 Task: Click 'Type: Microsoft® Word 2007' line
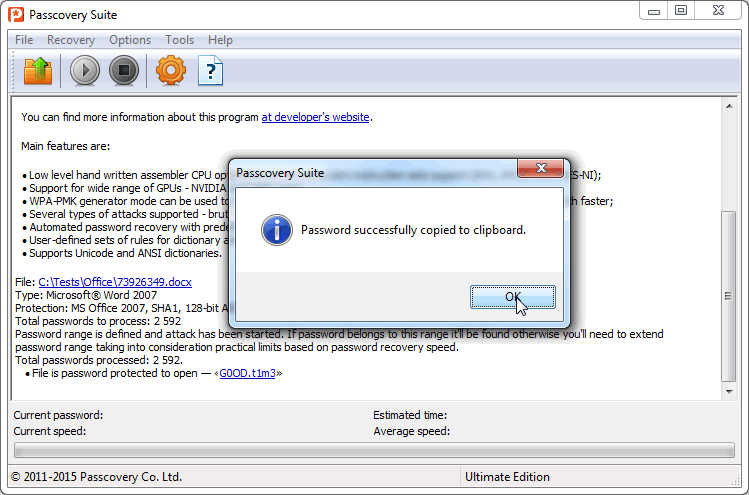[x=86, y=295]
